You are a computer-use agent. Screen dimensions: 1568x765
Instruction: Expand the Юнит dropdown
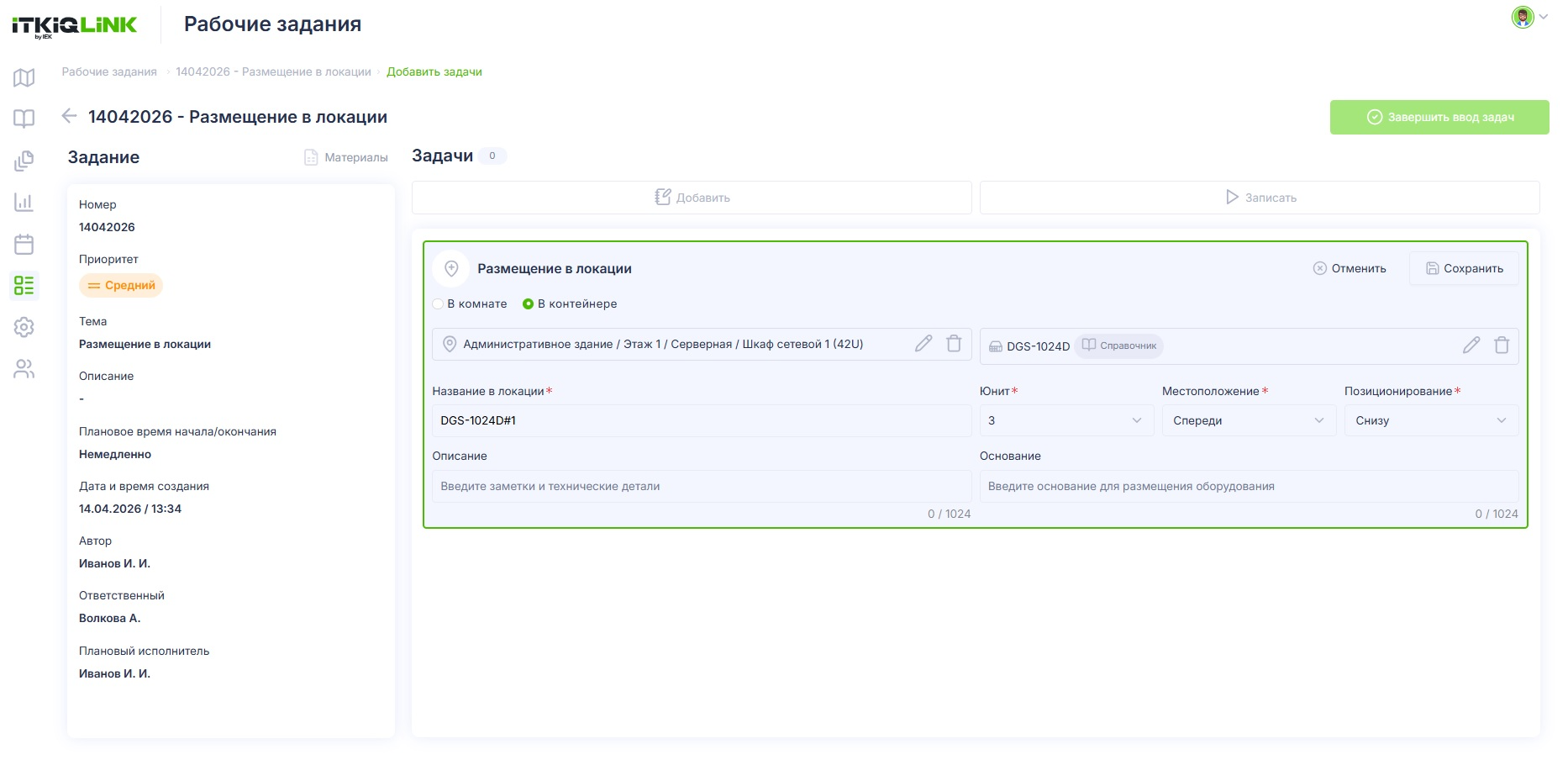[x=1066, y=420]
